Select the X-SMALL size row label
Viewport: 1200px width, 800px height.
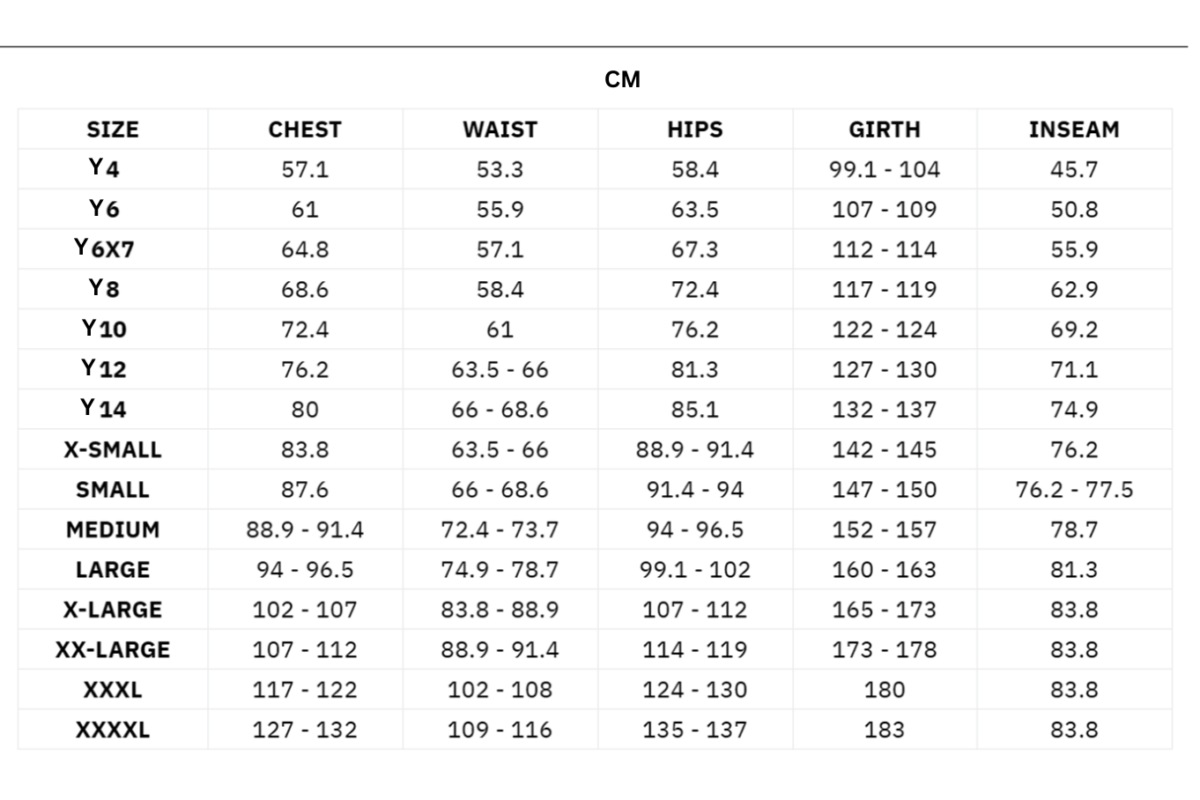(113, 450)
